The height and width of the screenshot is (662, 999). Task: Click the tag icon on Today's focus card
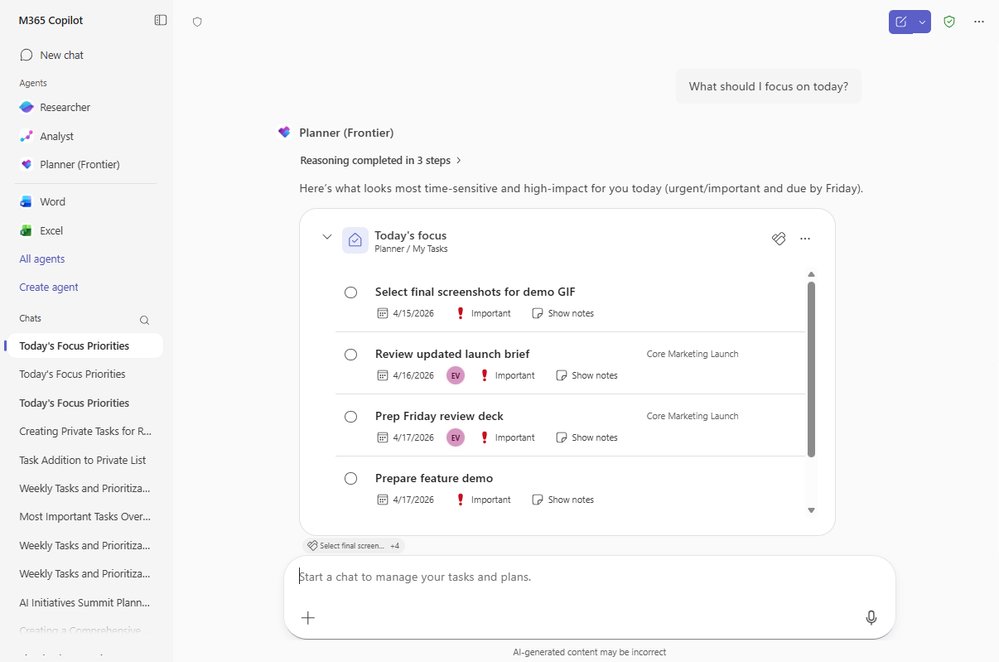779,238
